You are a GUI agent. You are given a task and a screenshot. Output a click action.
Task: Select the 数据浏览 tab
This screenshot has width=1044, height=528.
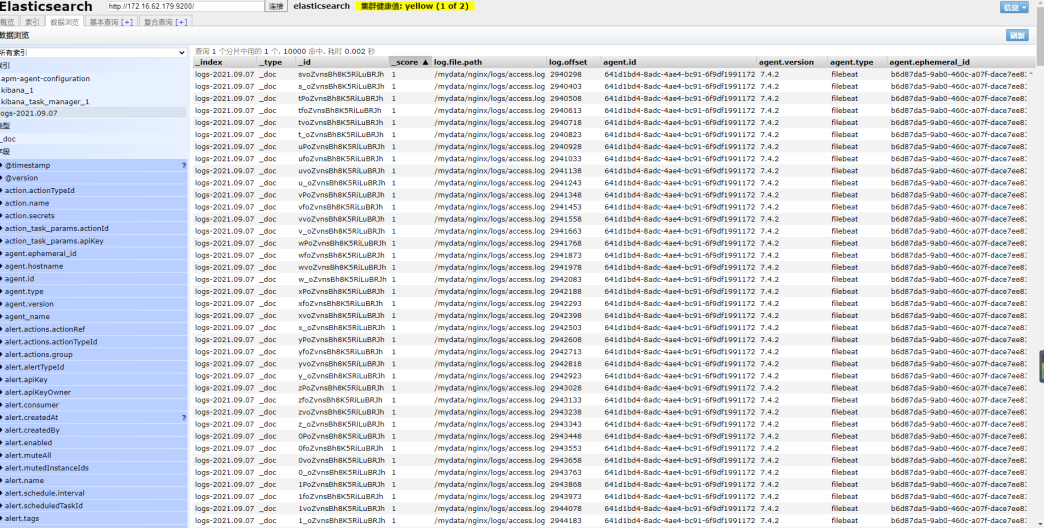coord(65,22)
